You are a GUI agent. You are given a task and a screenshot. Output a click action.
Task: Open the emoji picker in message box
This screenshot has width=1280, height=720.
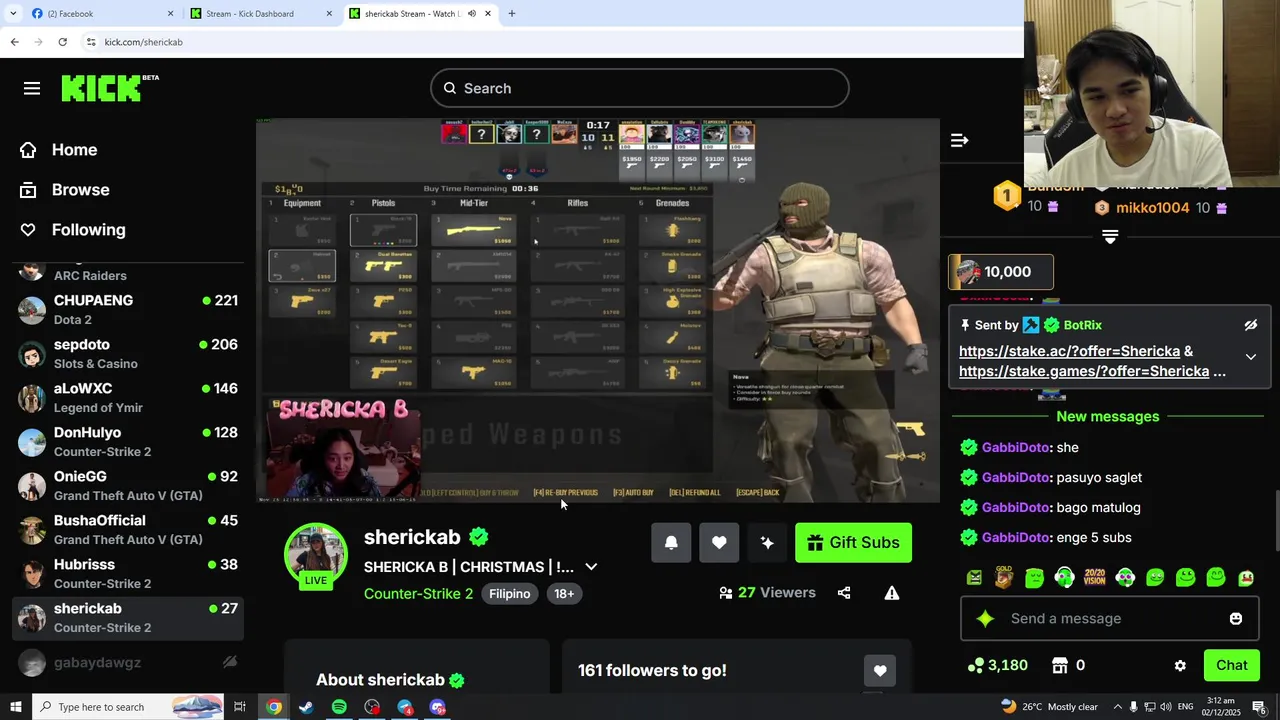[1236, 618]
